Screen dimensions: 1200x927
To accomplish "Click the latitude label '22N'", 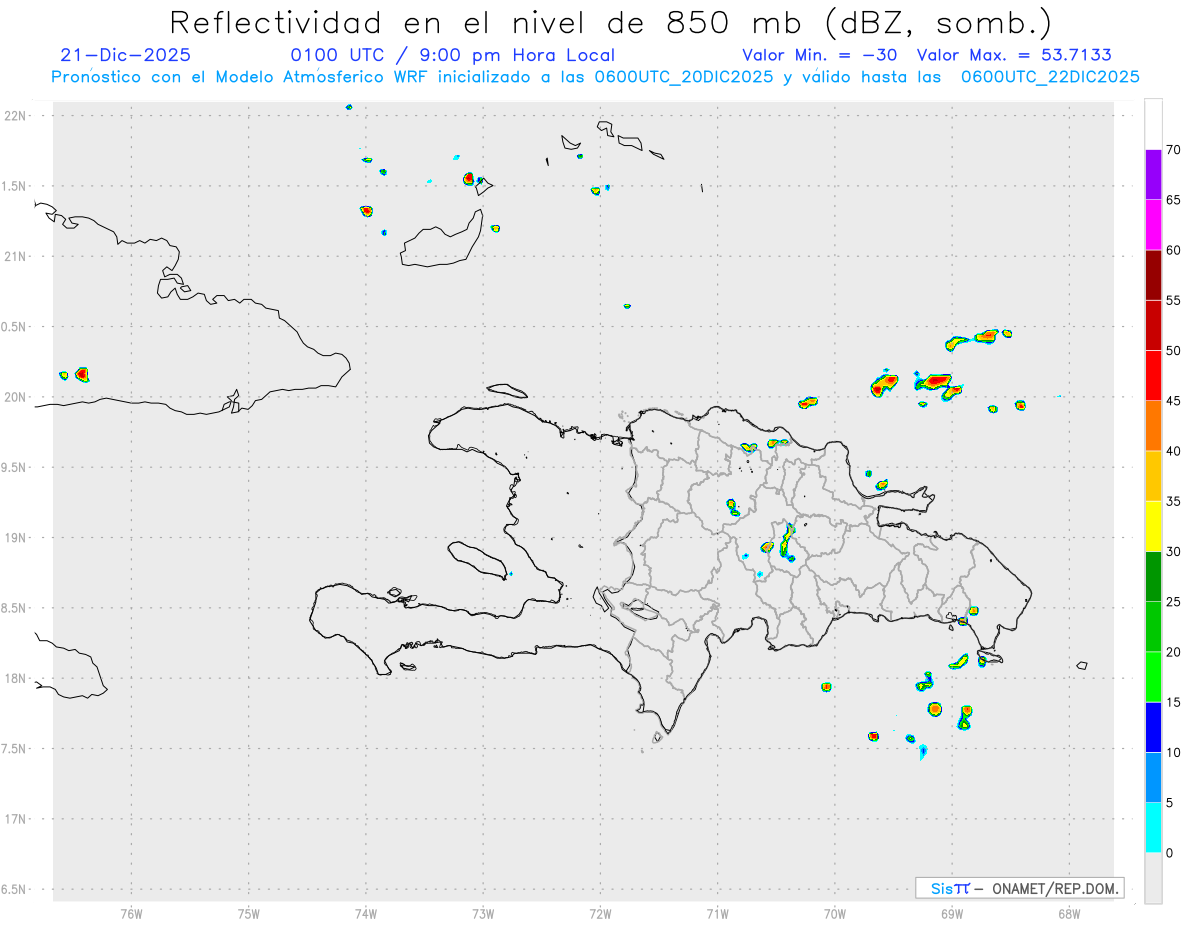I will click(x=15, y=116).
